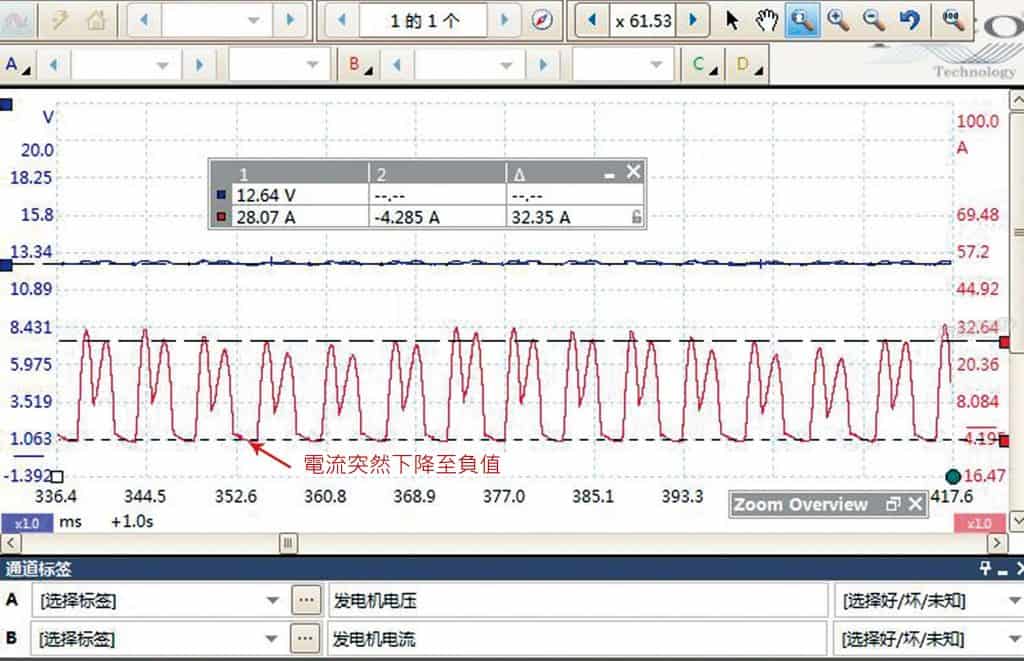Click the buffer counter field

tap(423, 21)
